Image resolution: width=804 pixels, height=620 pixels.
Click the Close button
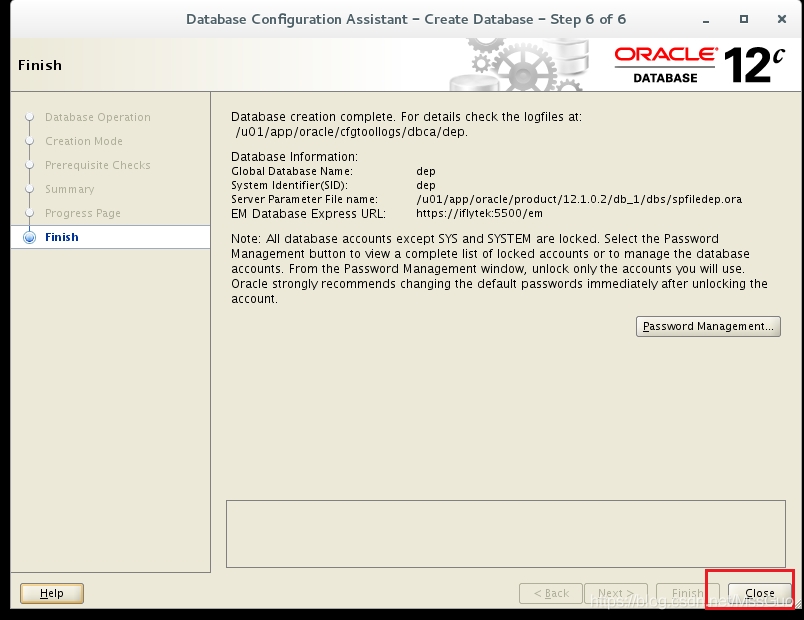tap(759, 592)
